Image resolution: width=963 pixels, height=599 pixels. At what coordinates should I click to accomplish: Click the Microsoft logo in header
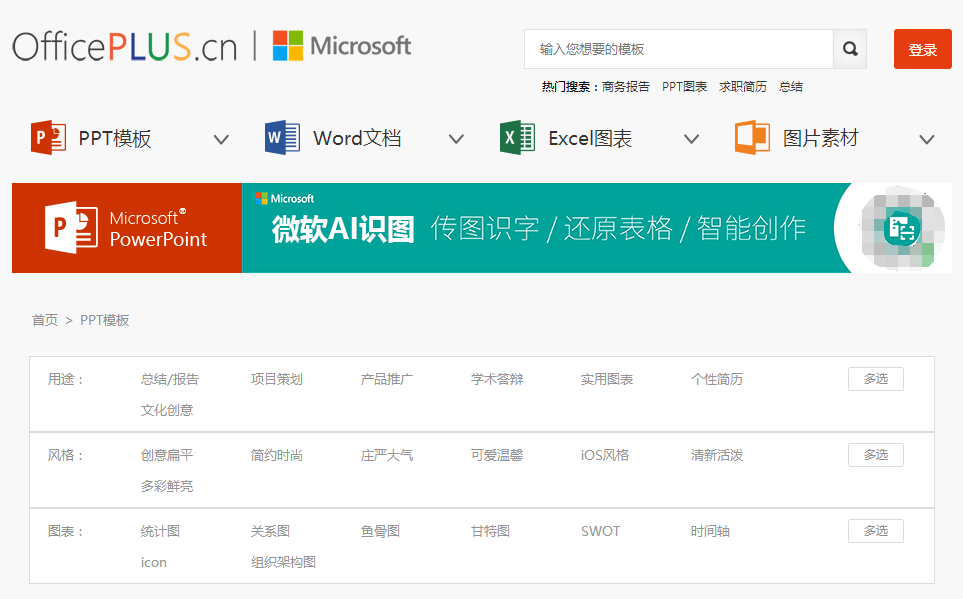tap(342, 46)
